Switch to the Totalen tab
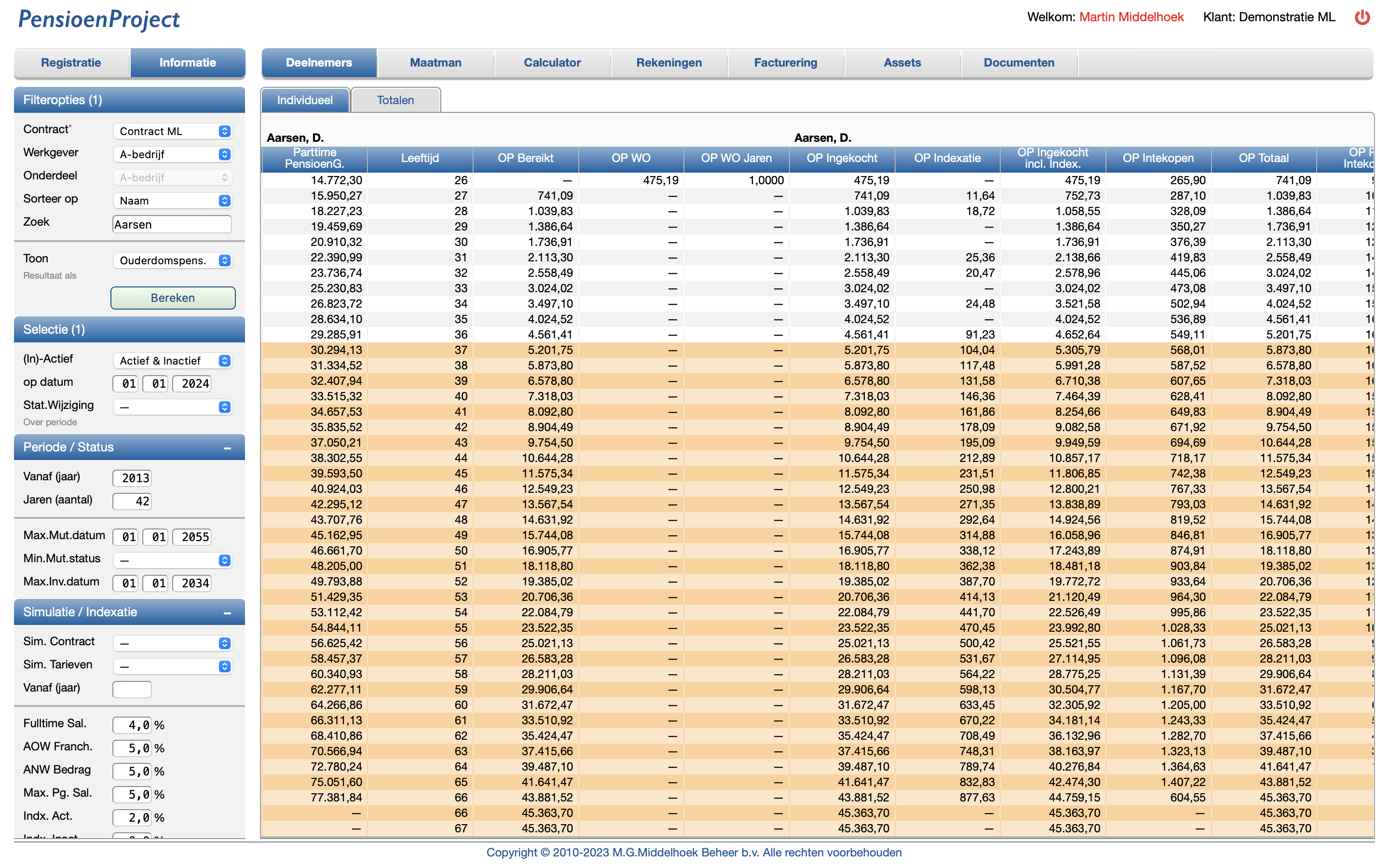 [395, 100]
